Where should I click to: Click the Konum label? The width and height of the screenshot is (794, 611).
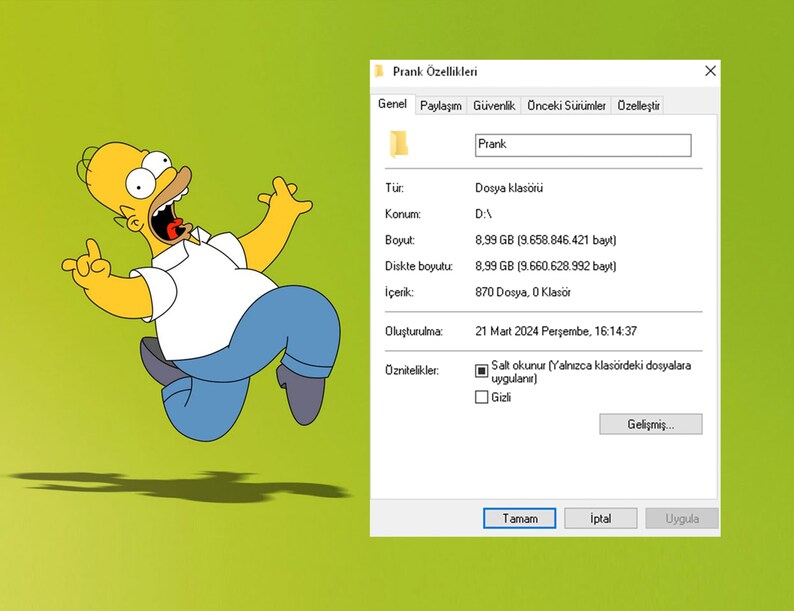click(x=403, y=214)
